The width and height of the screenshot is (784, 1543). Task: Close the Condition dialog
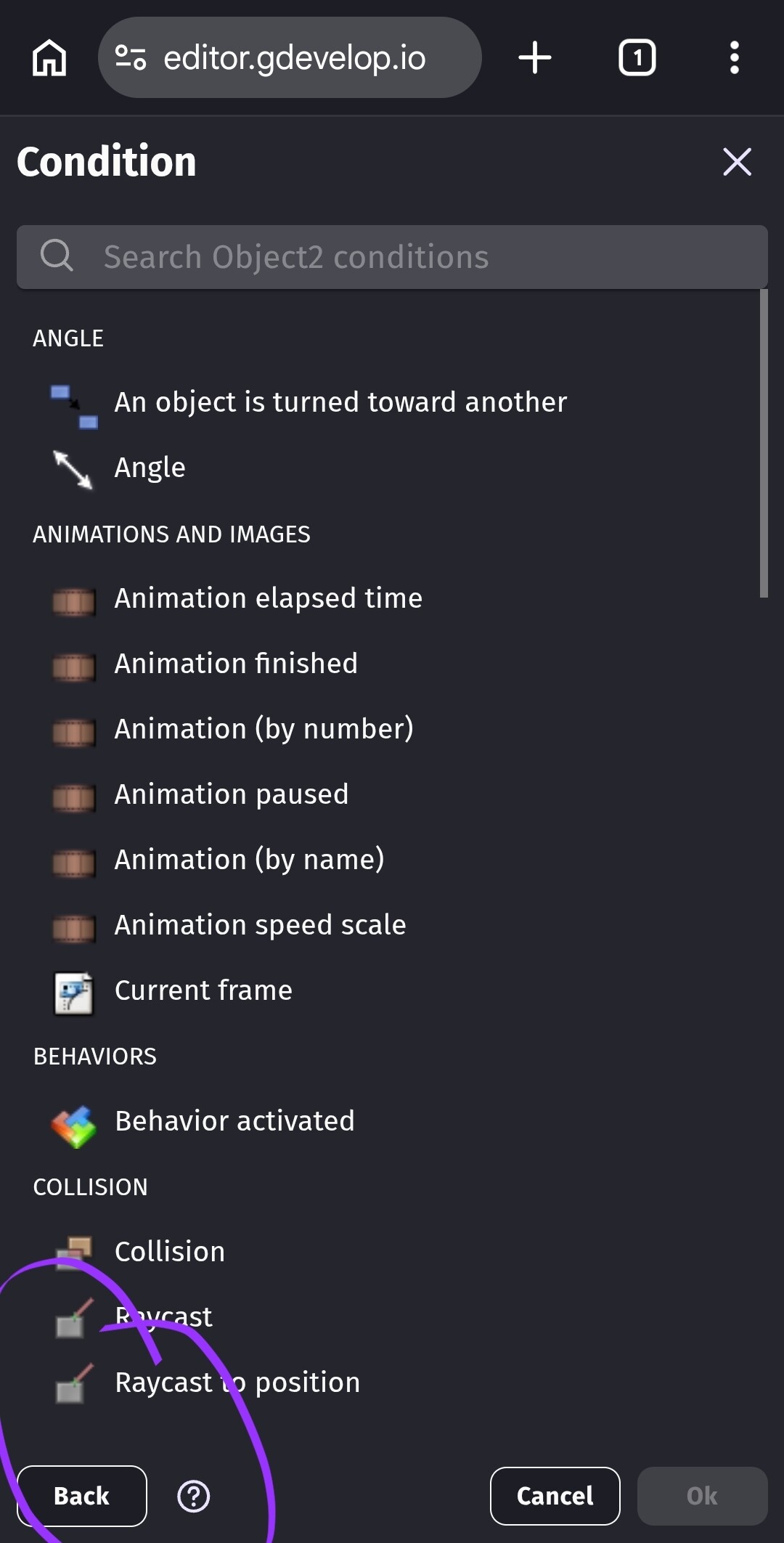(x=737, y=161)
